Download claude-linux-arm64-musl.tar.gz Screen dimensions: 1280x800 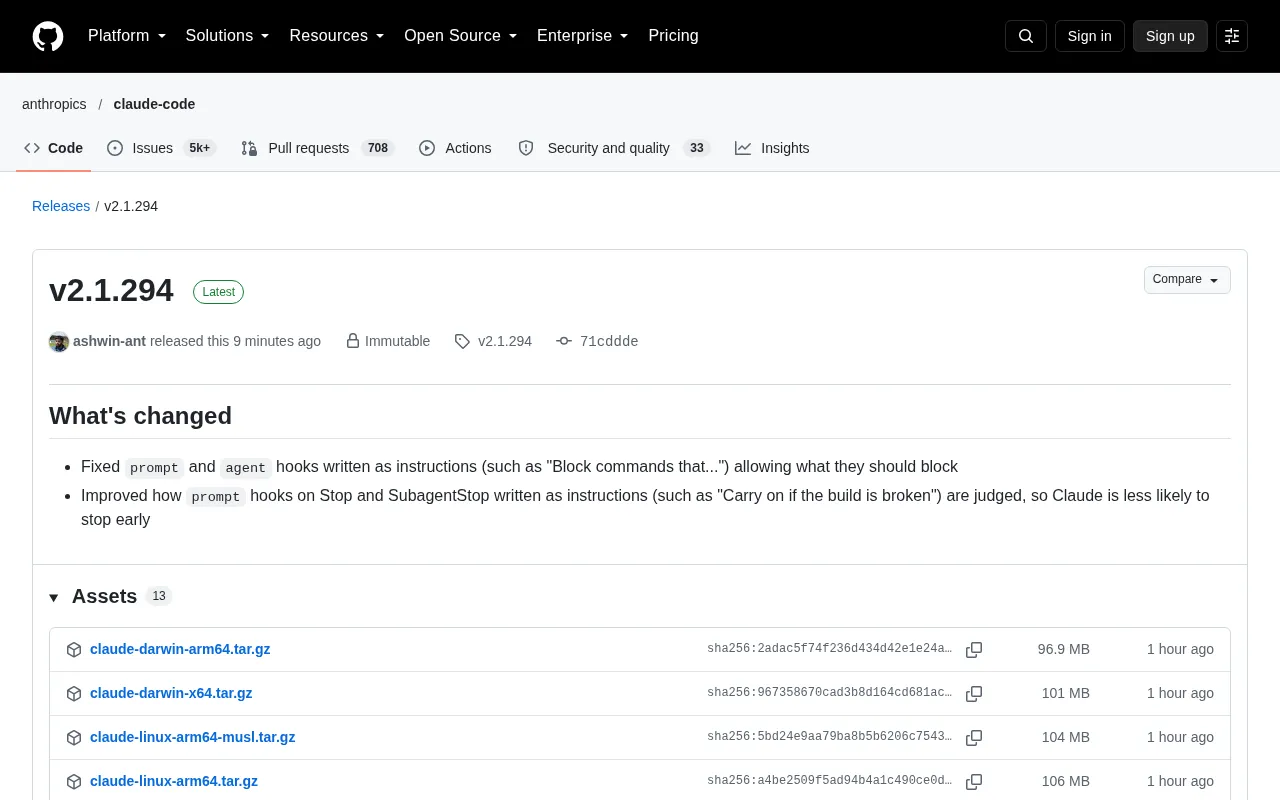192,737
